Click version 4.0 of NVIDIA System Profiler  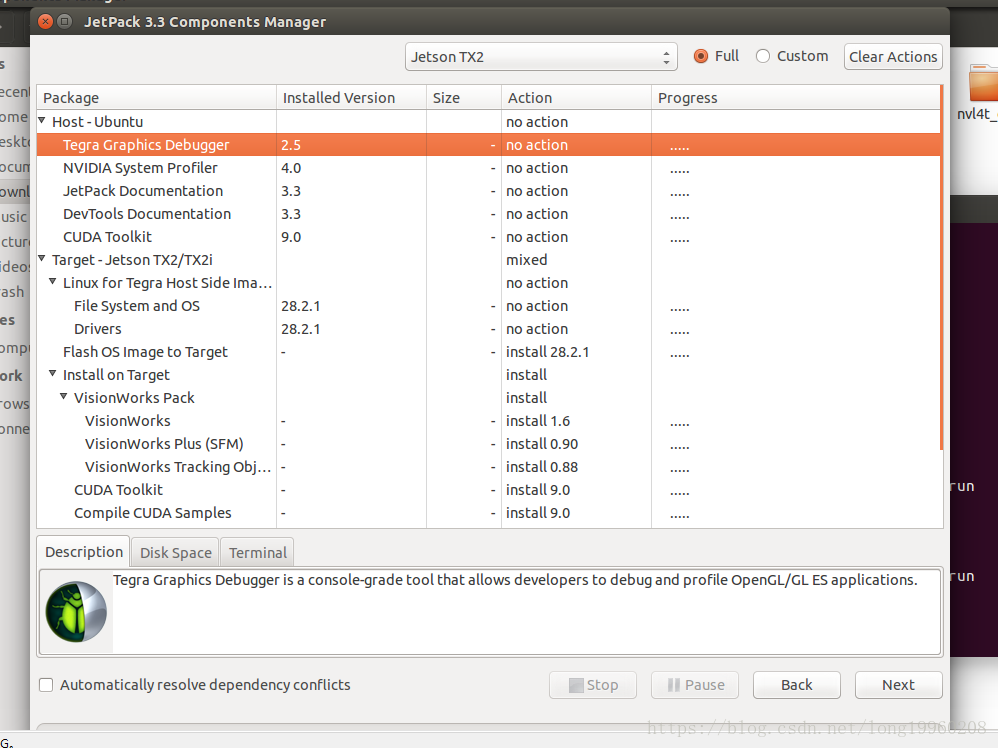[x=351, y=168]
